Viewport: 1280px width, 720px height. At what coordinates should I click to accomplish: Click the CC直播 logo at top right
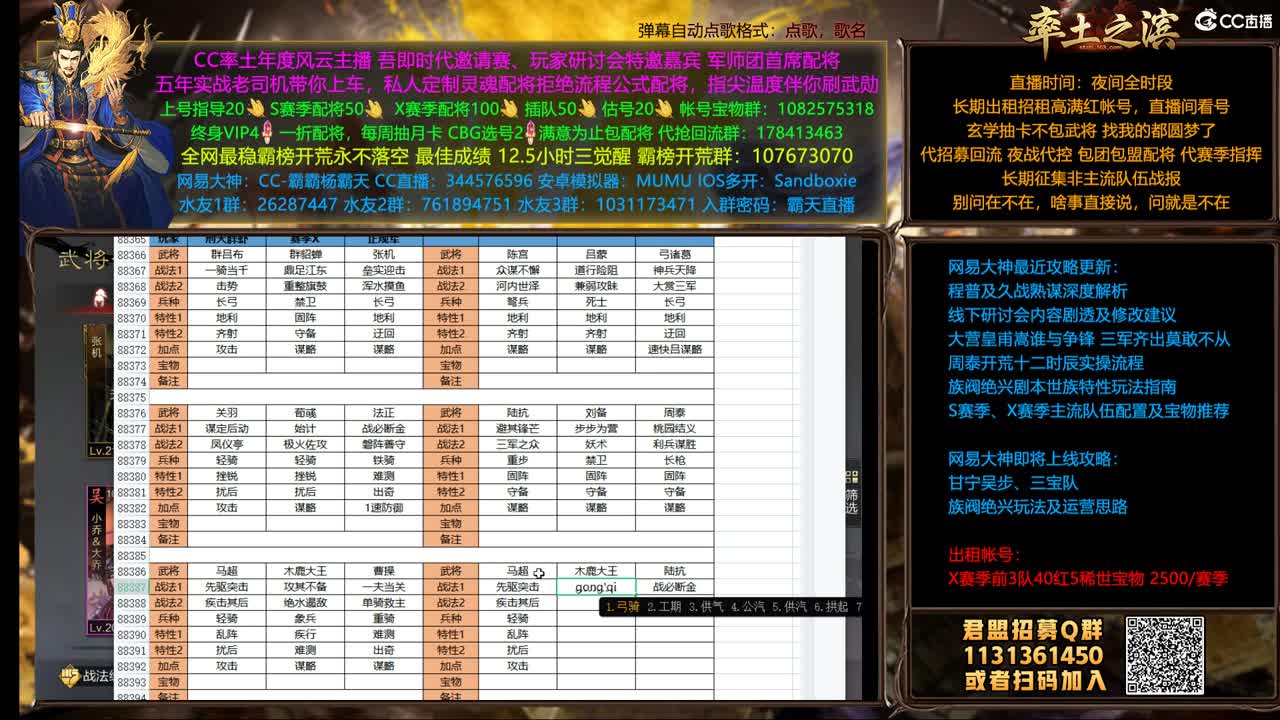[1233, 21]
